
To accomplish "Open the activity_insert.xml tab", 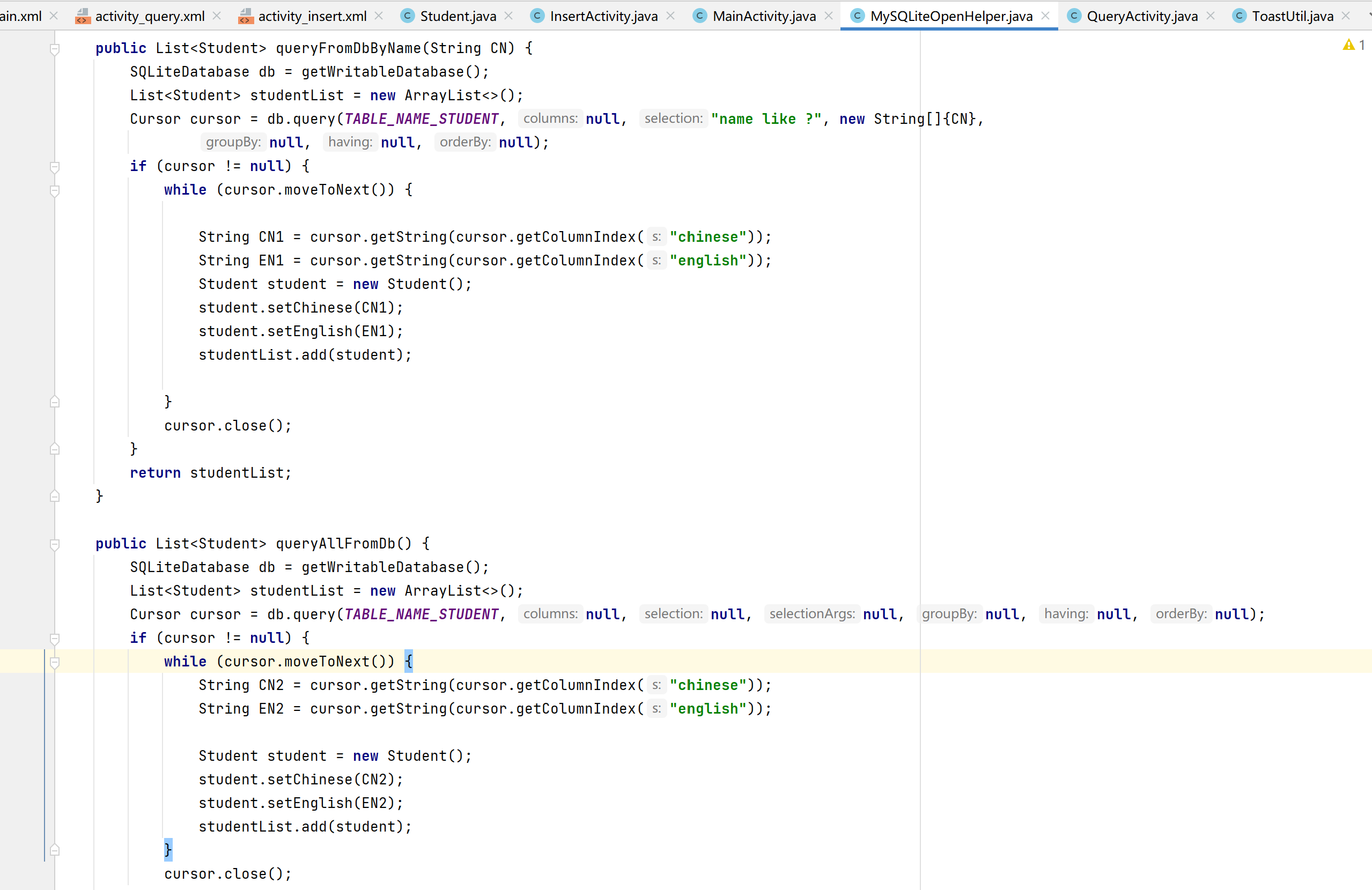I will click(312, 16).
